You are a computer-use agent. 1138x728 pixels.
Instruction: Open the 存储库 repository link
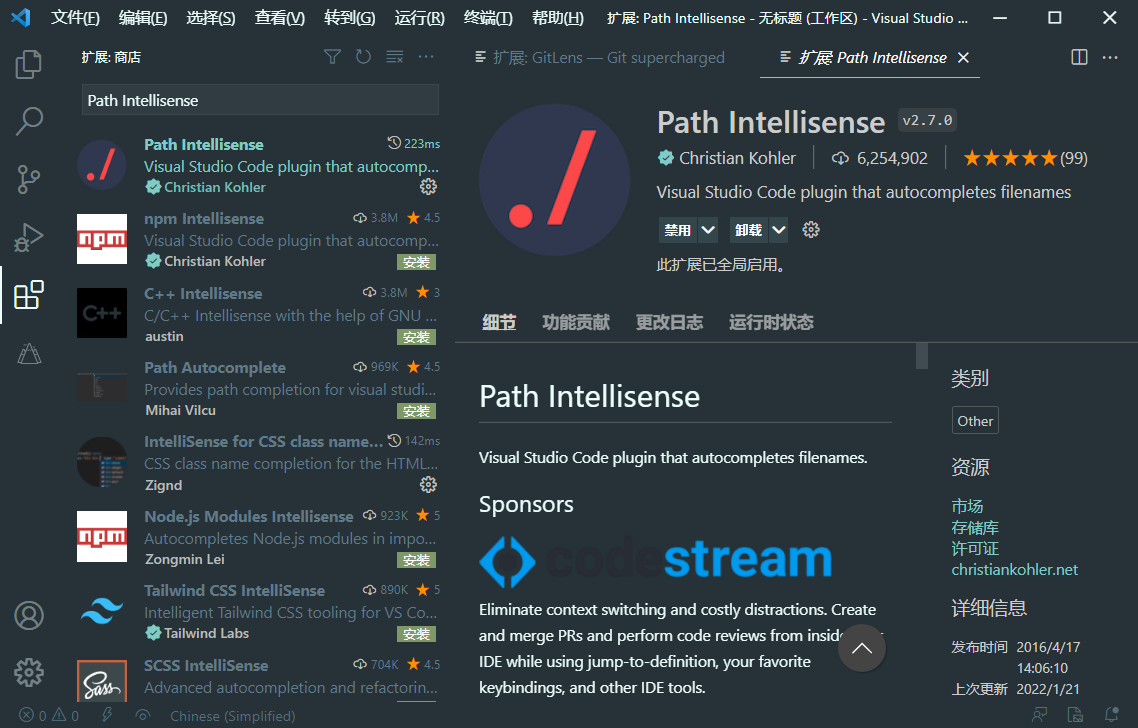click(975, 528)
